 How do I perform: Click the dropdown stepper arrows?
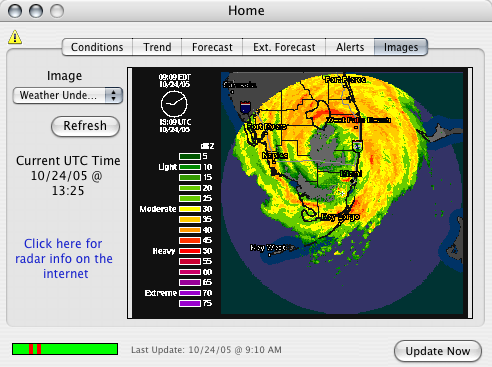pos(114,96)
